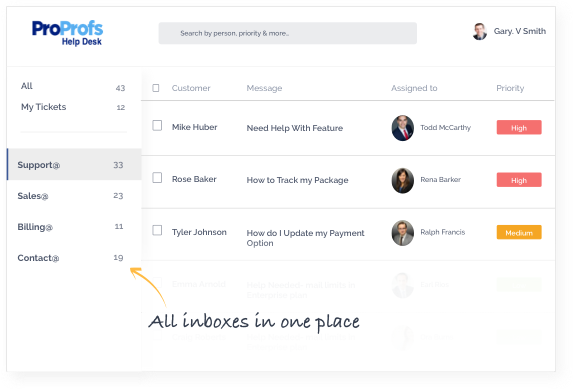Tick the select-all checkbox in the header
The height and width of the screenshot is (390, 573).
coord(156,88)
